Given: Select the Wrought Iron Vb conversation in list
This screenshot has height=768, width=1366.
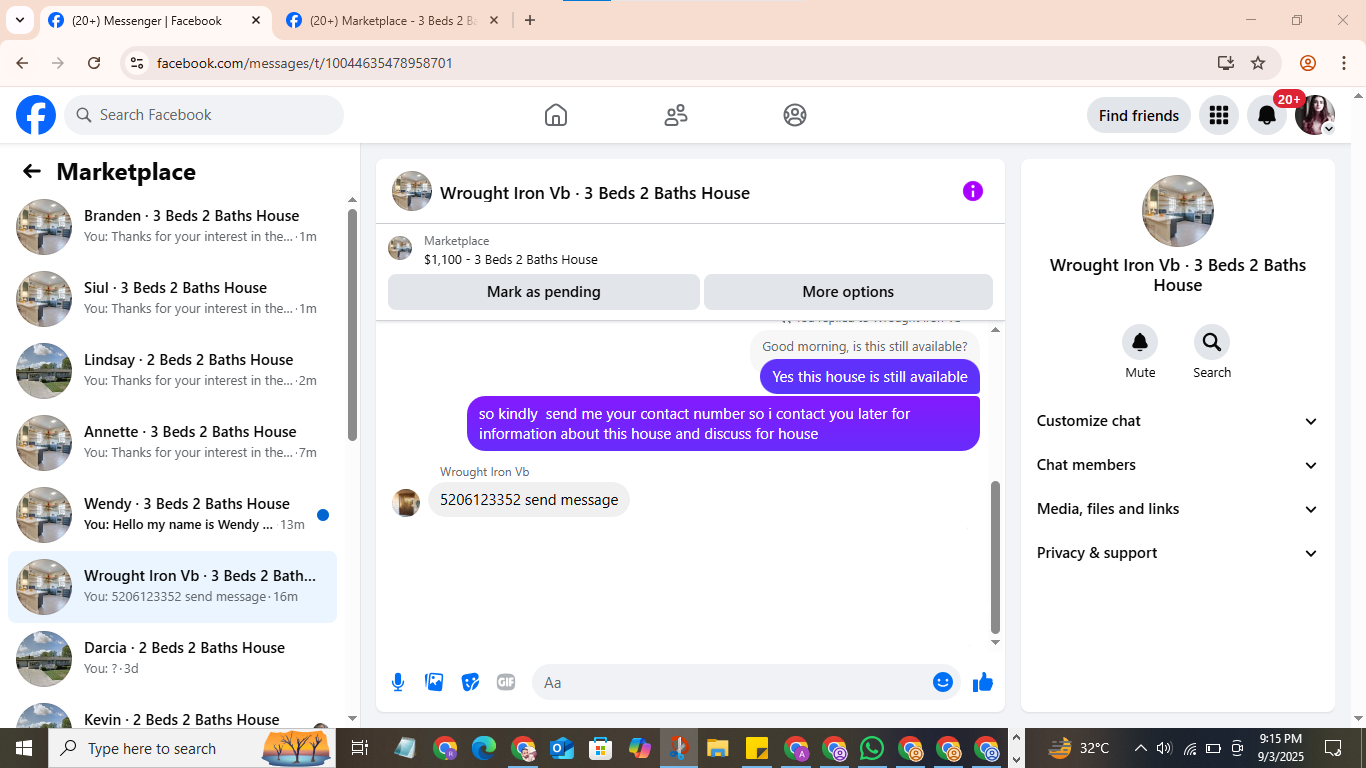Looking at the screenshot, I should pyautogui.click(x=172, y=587).
